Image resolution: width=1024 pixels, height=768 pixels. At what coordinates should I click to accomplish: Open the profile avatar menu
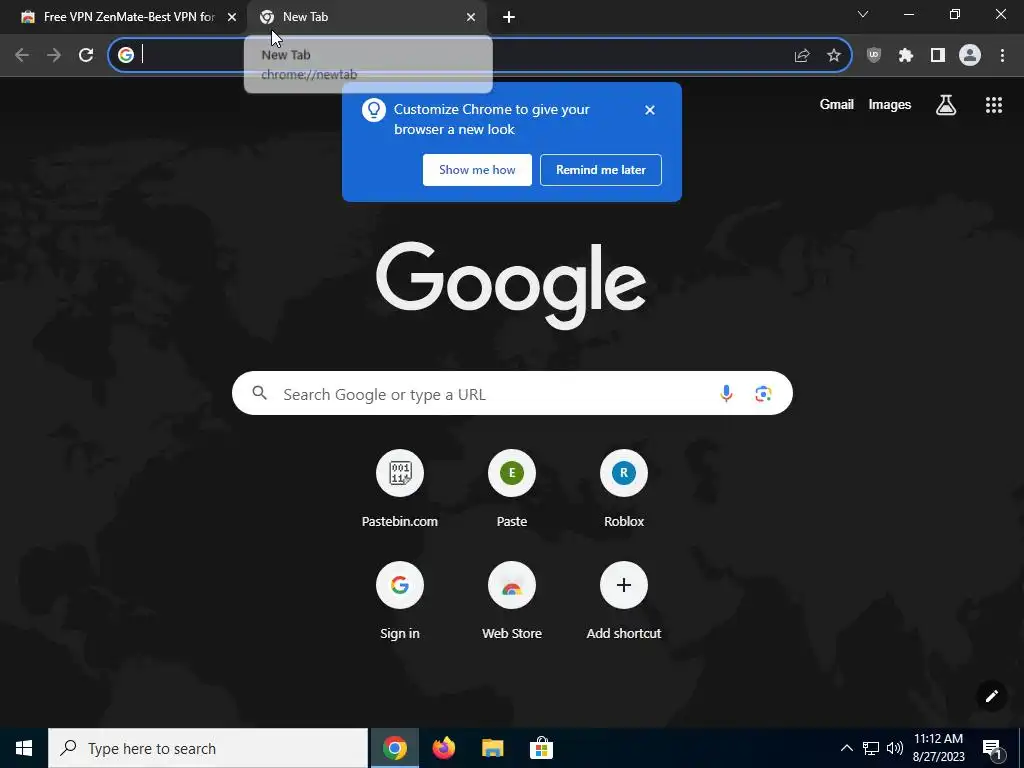pyautogui.click(x=970, y=56)
